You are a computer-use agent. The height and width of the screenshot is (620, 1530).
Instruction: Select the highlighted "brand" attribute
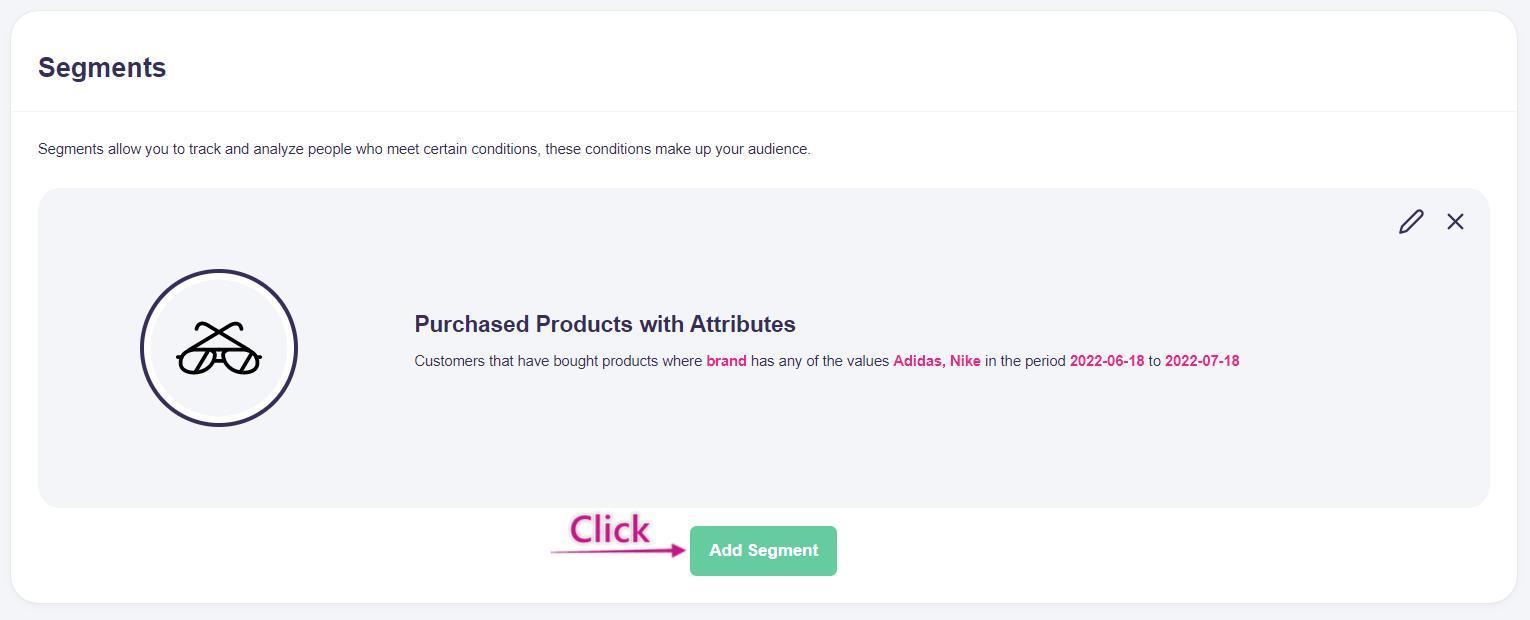point(726,361)
